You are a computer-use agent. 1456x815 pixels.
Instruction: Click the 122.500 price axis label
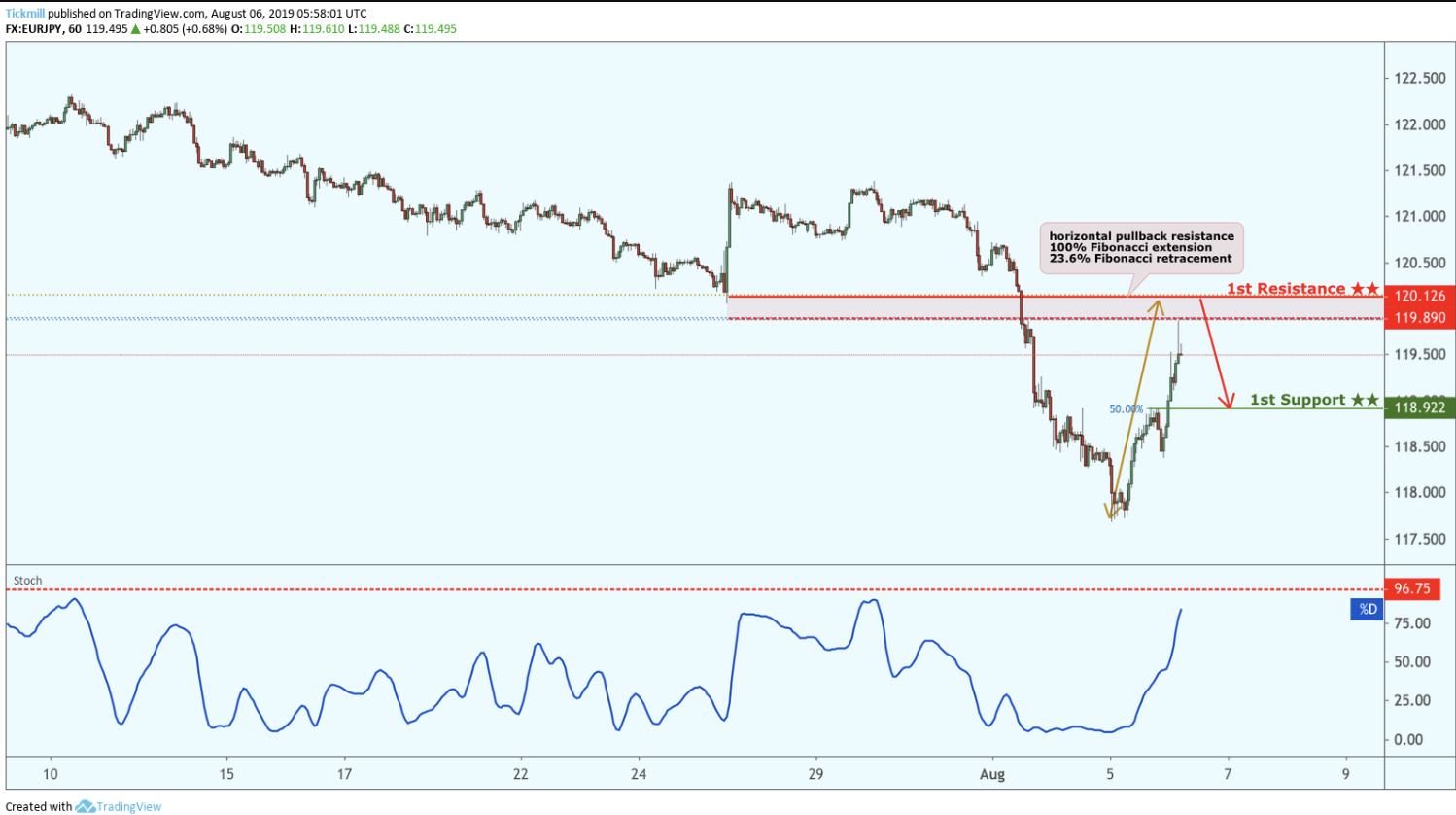(1420, 78)
